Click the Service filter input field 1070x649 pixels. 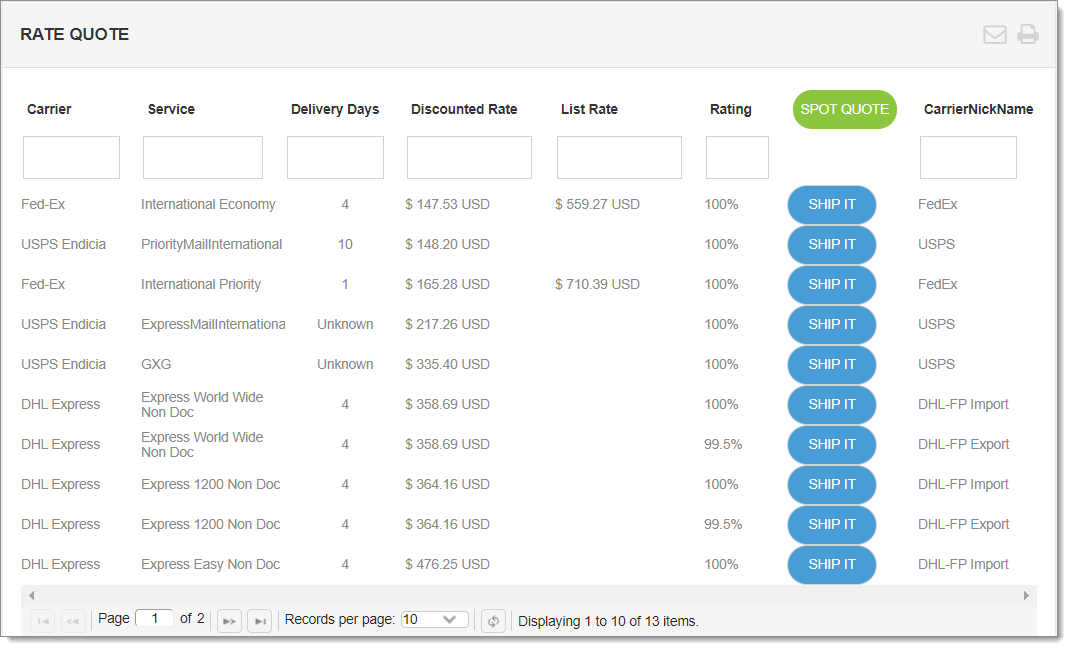202,157
